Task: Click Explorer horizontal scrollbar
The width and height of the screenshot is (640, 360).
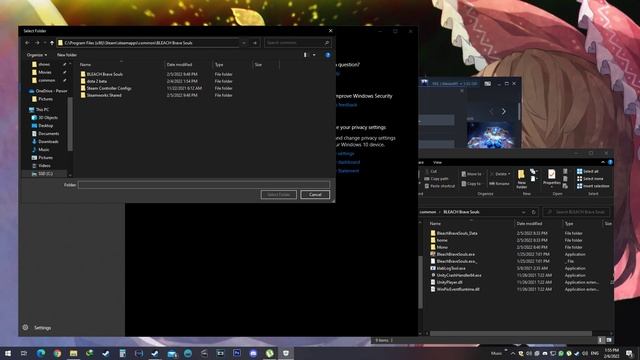Action: (510, 333)
